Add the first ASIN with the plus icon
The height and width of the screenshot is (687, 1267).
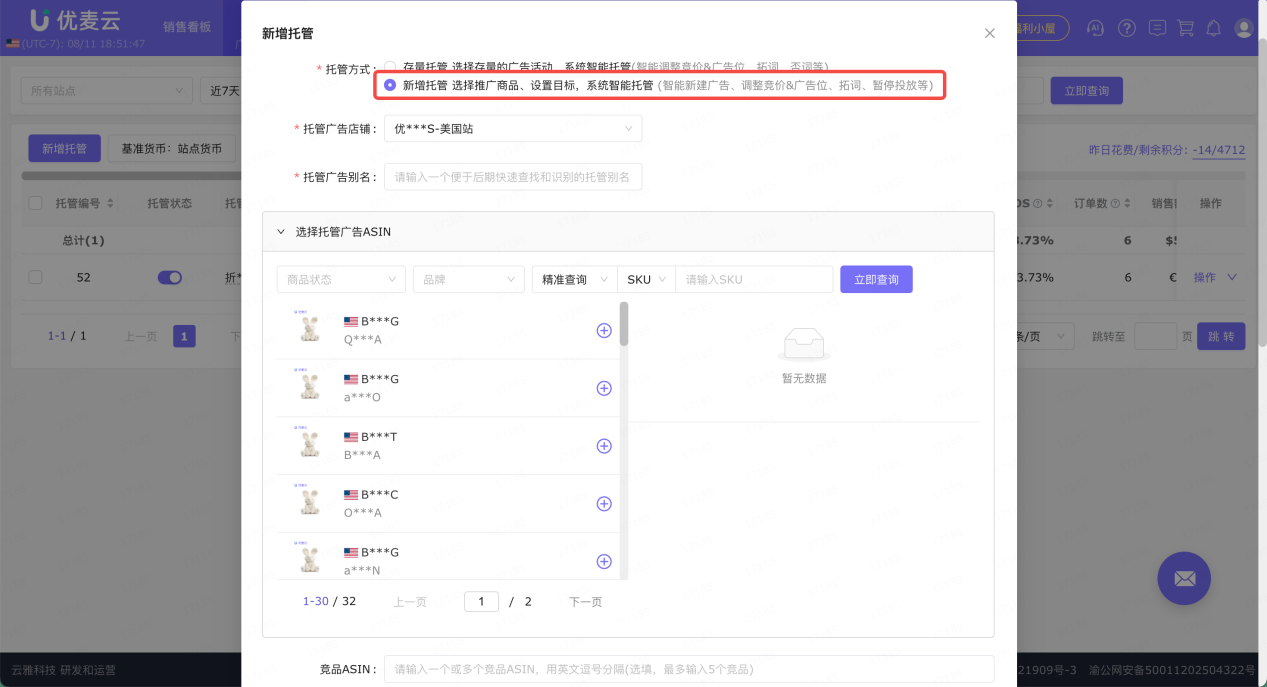pos(603,330)
